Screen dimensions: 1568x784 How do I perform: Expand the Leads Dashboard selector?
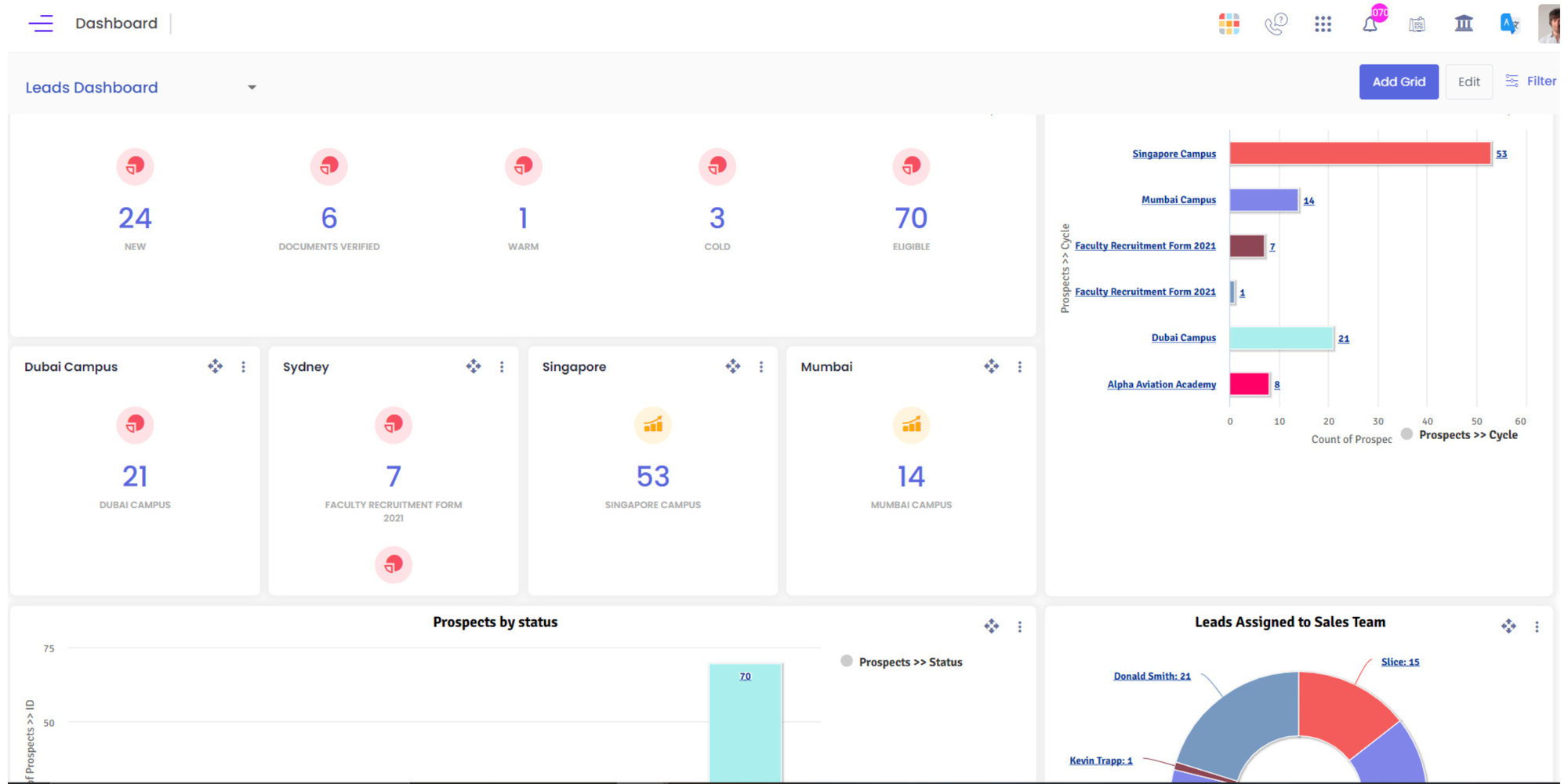pos(252,87)
